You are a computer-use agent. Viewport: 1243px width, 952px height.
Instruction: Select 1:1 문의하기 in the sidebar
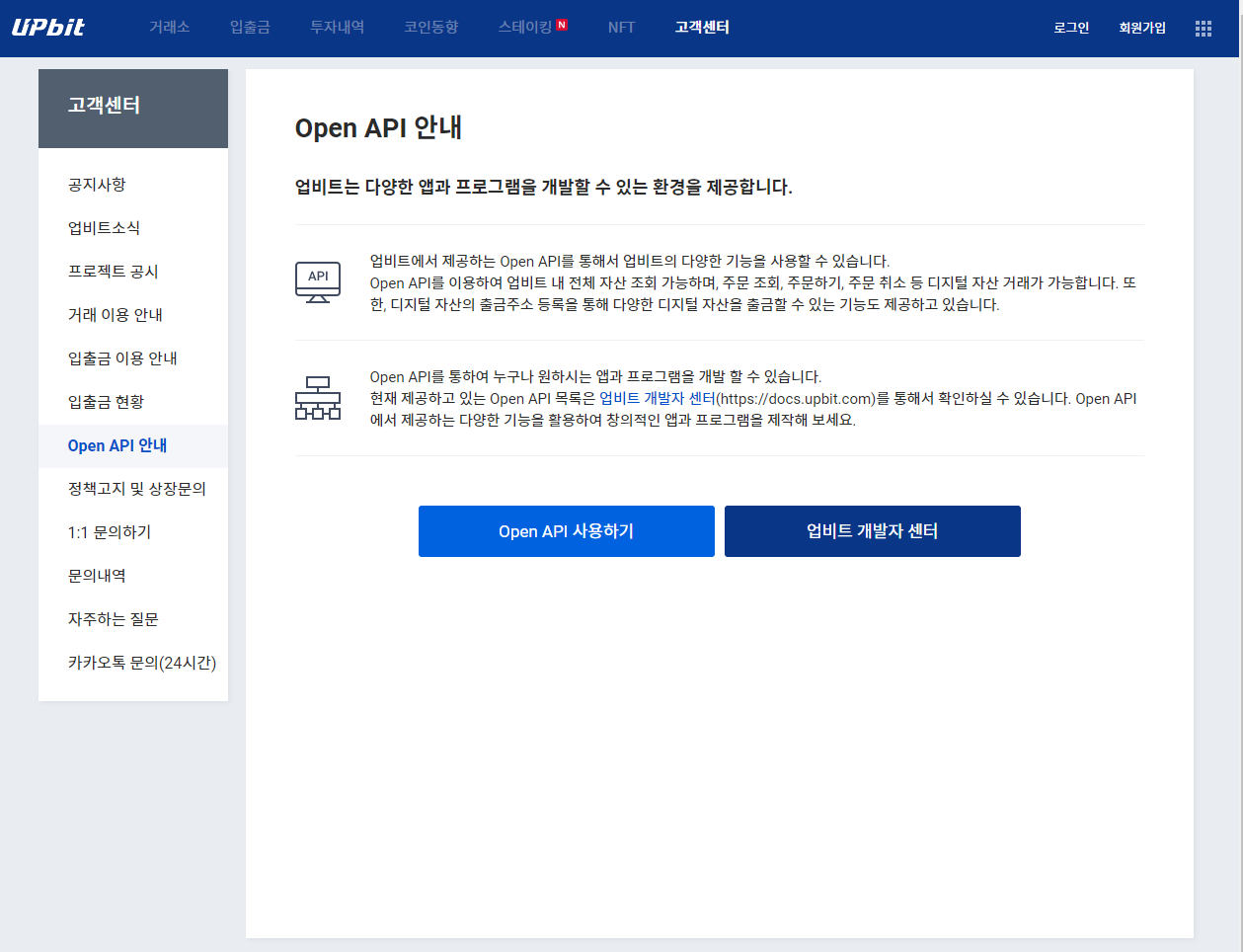pos(133,532)
